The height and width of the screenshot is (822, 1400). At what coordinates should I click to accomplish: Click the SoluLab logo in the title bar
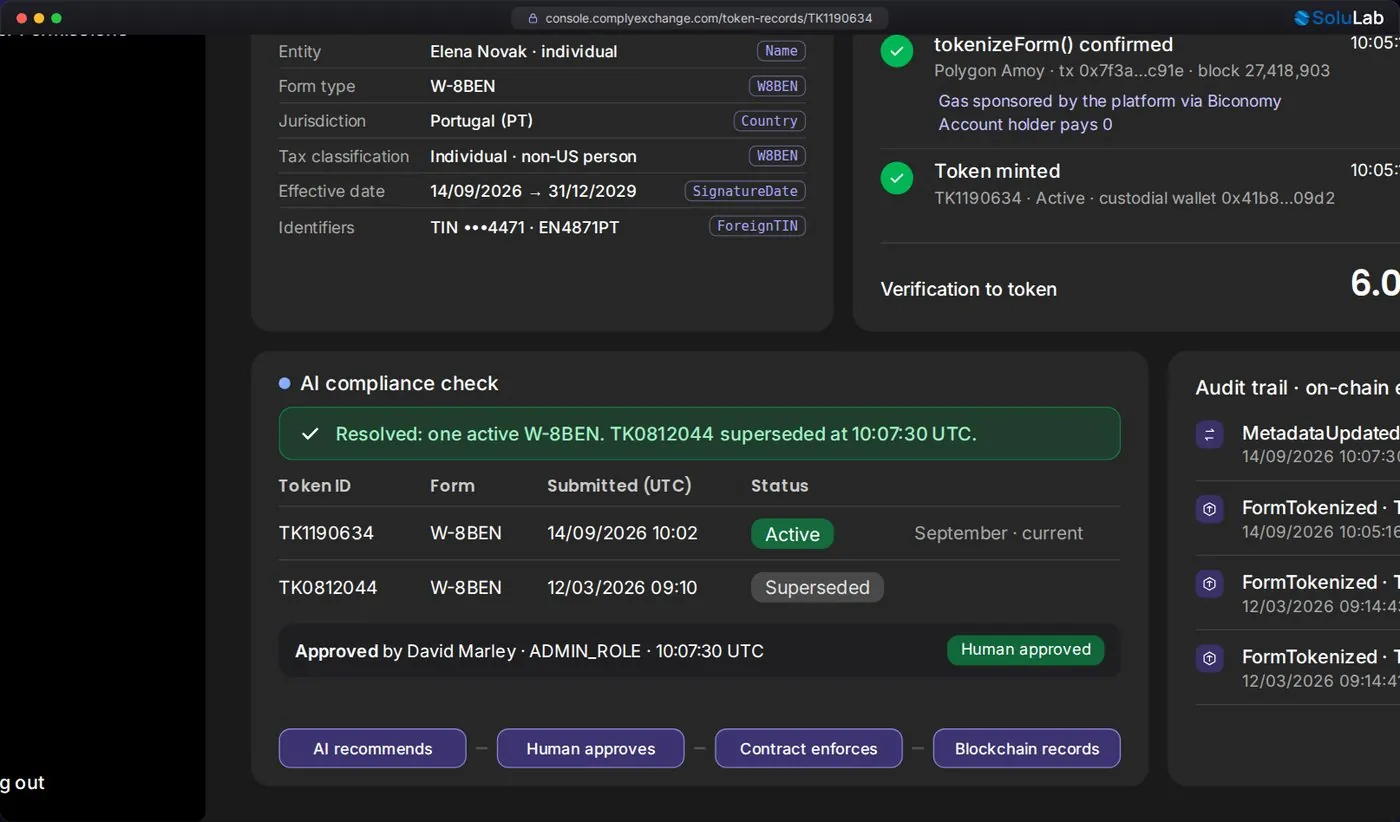point(1340,18)
